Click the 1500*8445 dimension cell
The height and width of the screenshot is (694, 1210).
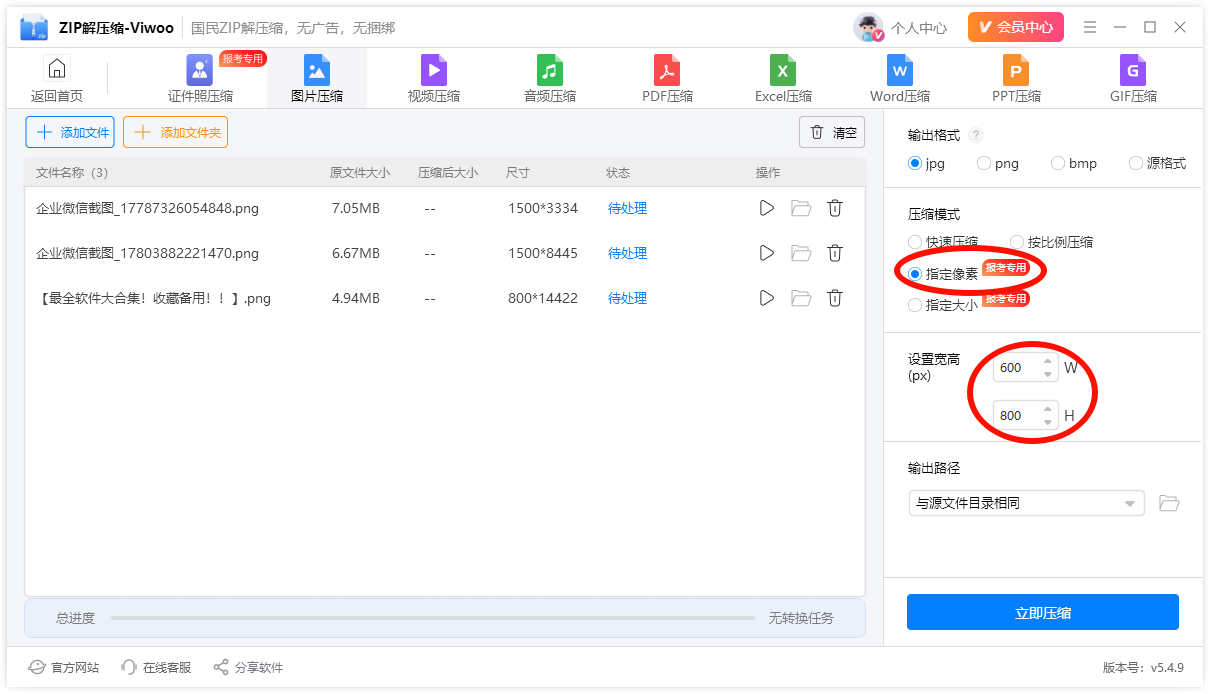[x=543, y=253]
